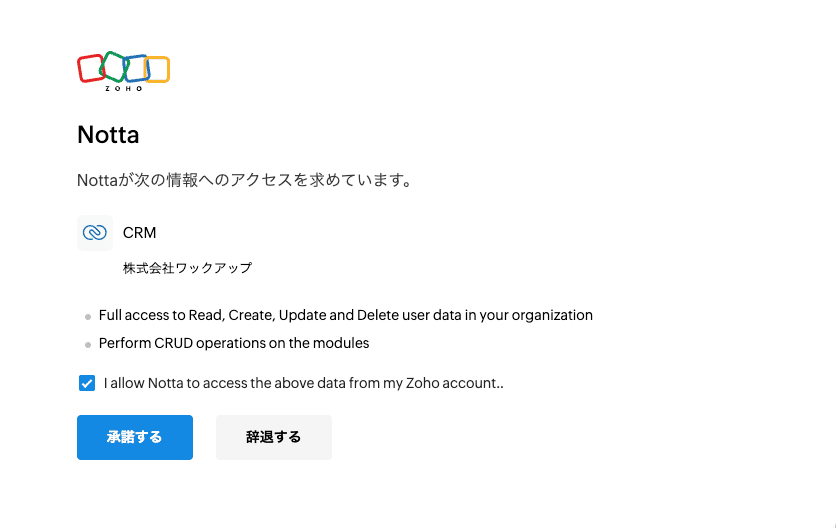This screenshot has width=836, height=528.
Task: Click the Perform CRUD operations permission text
Action: coord(234,343)
